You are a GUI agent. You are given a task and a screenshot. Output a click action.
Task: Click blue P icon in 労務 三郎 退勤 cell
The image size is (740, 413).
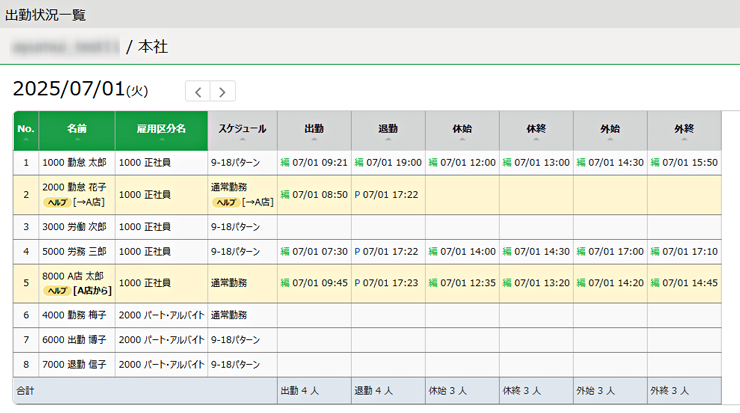click(x=358, y=252)
